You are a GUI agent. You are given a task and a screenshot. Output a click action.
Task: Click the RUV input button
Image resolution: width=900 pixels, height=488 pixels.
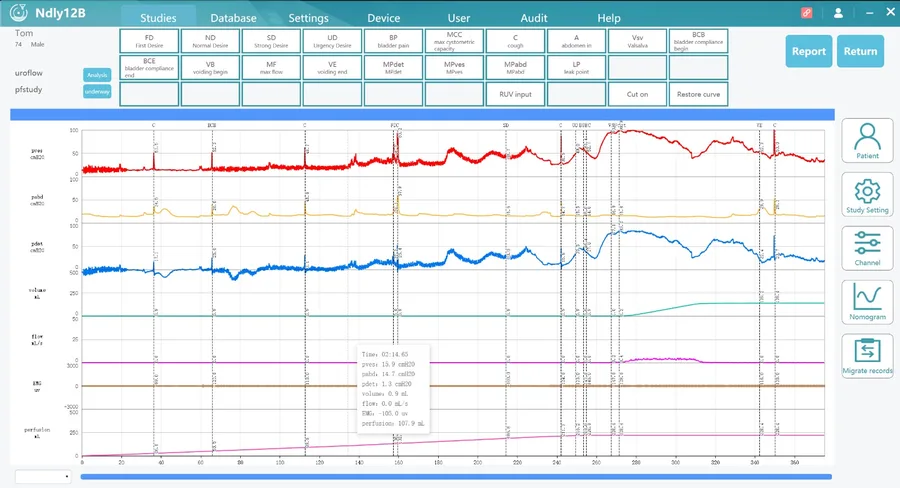pos(515,94)
